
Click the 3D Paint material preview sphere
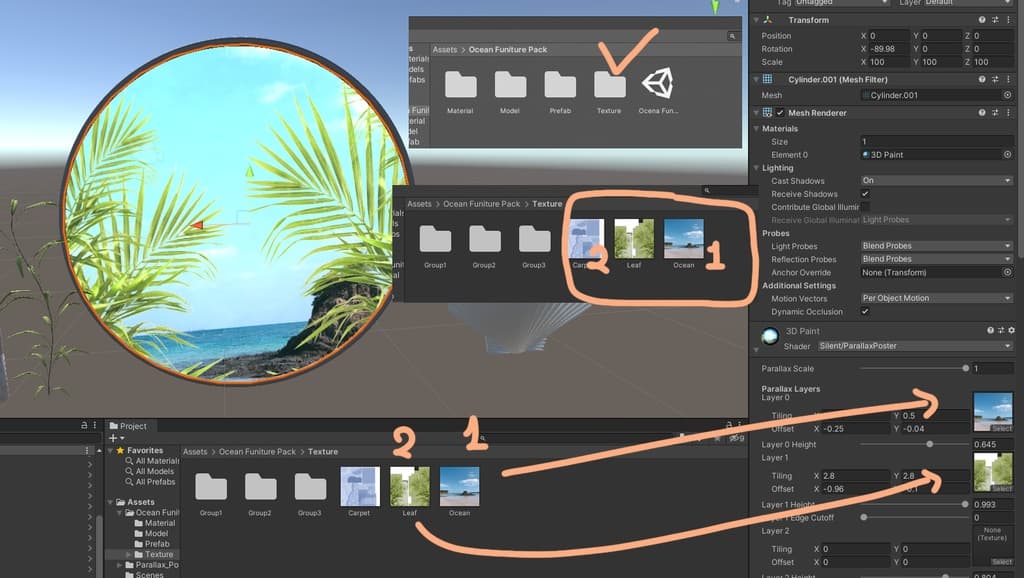(770, 336)
